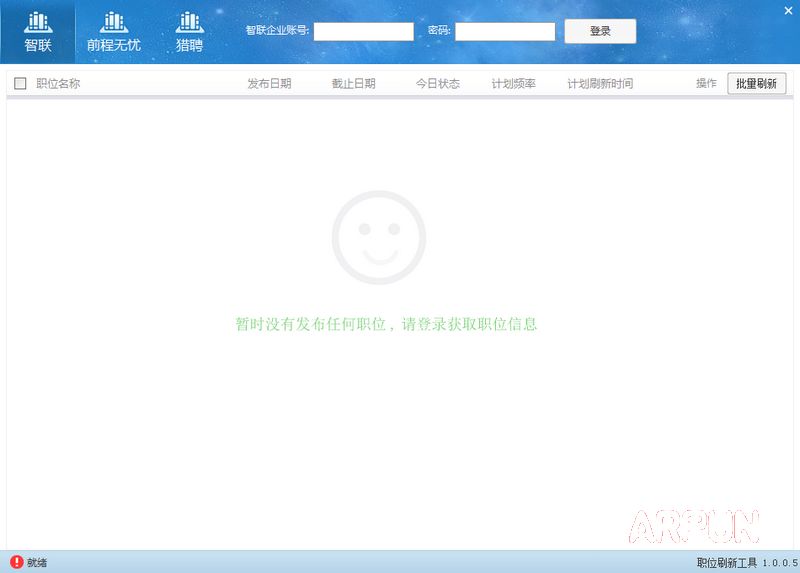Switch to the 智联 tab
This screenshot has width=800, height=573.
point(38,32)
